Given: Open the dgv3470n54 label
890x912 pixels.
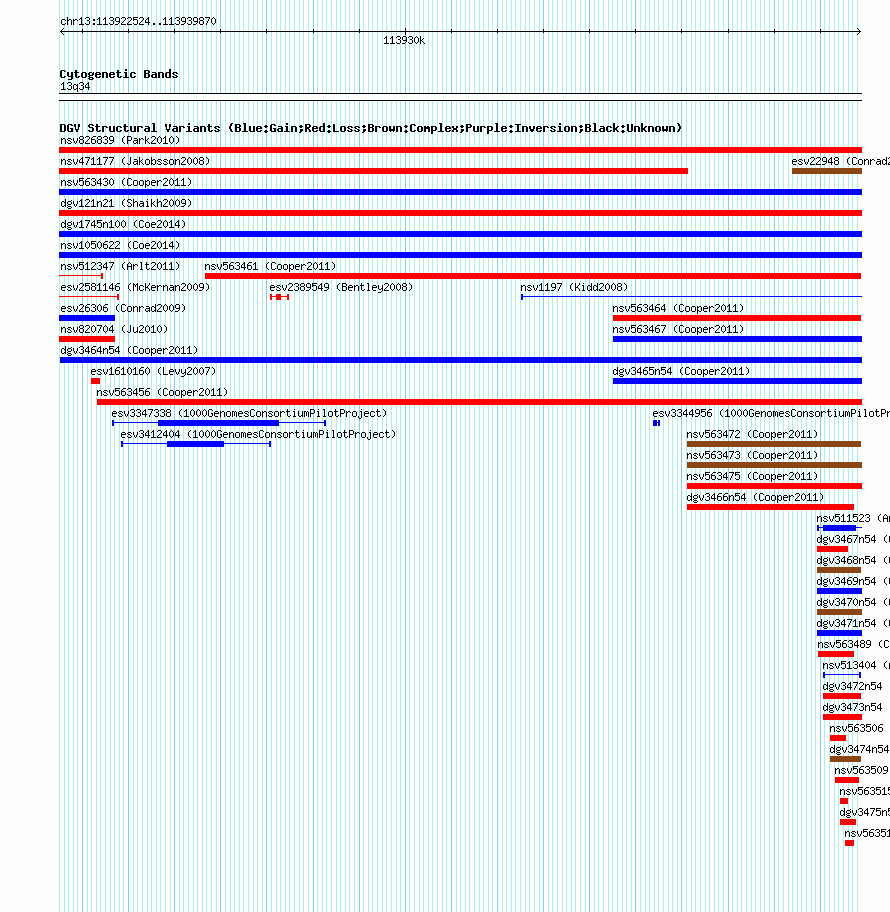Looking at the screenshot, I should [853, 601].
